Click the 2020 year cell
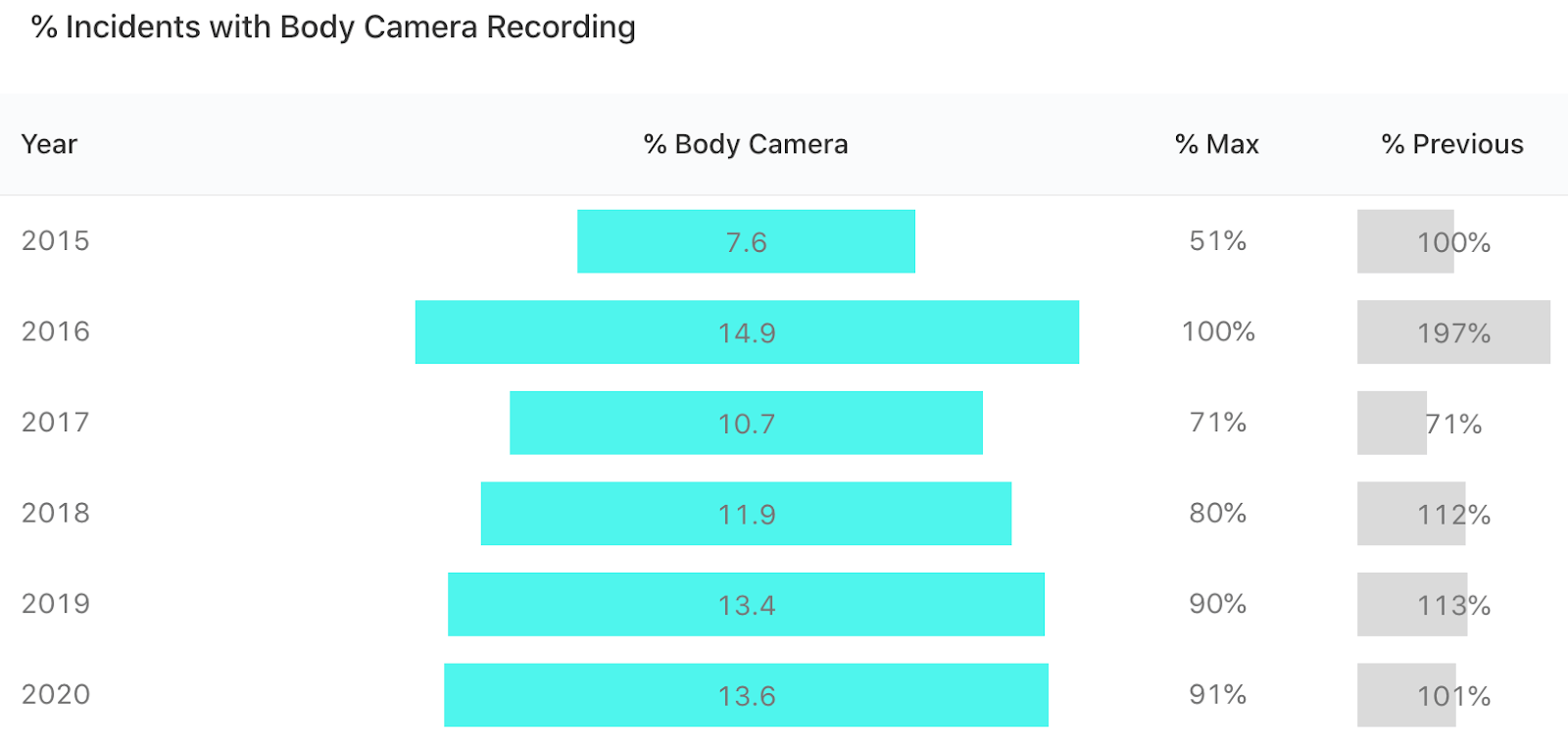 coord(56,694)
